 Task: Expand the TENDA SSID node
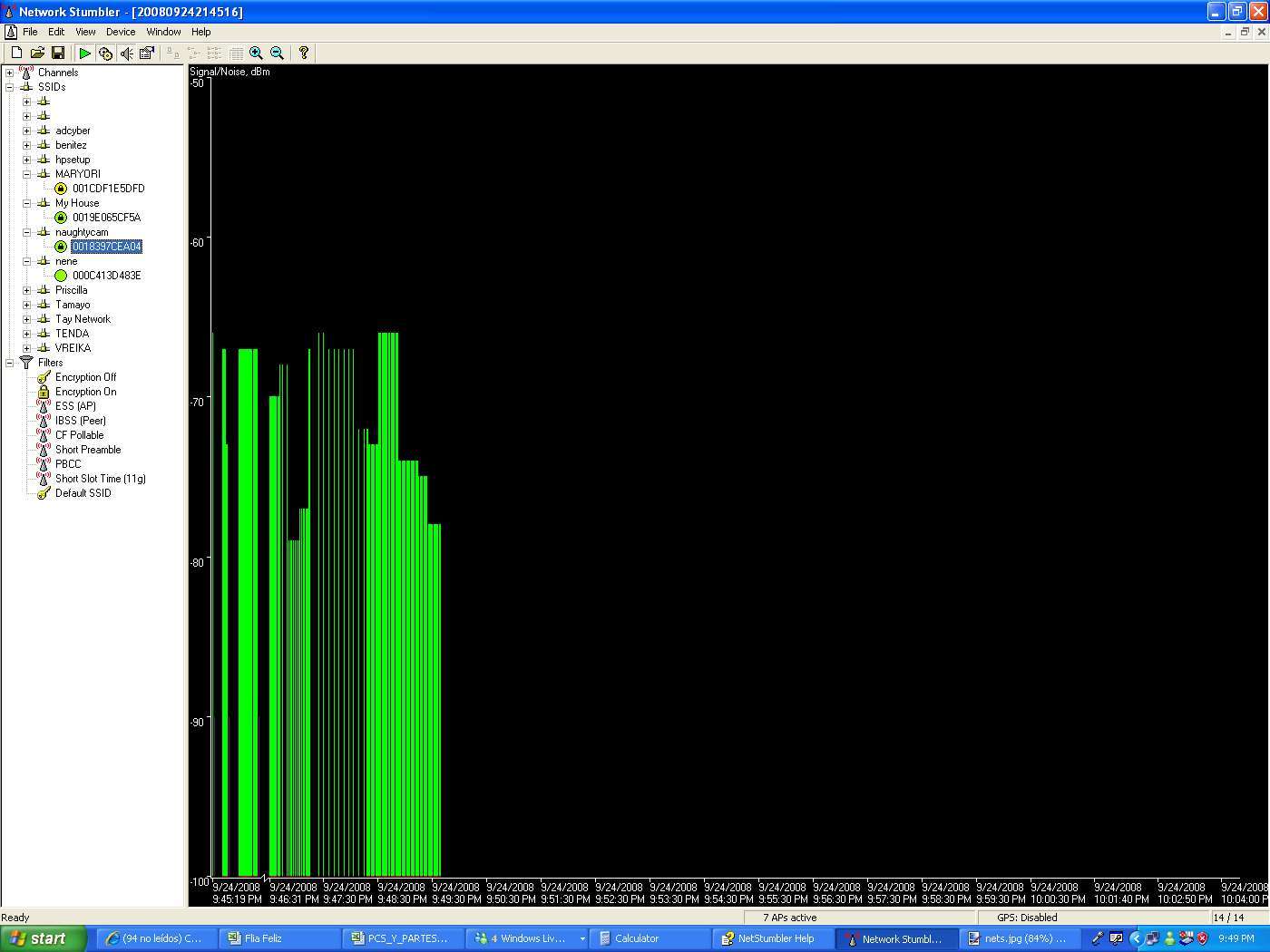point(26,334)
